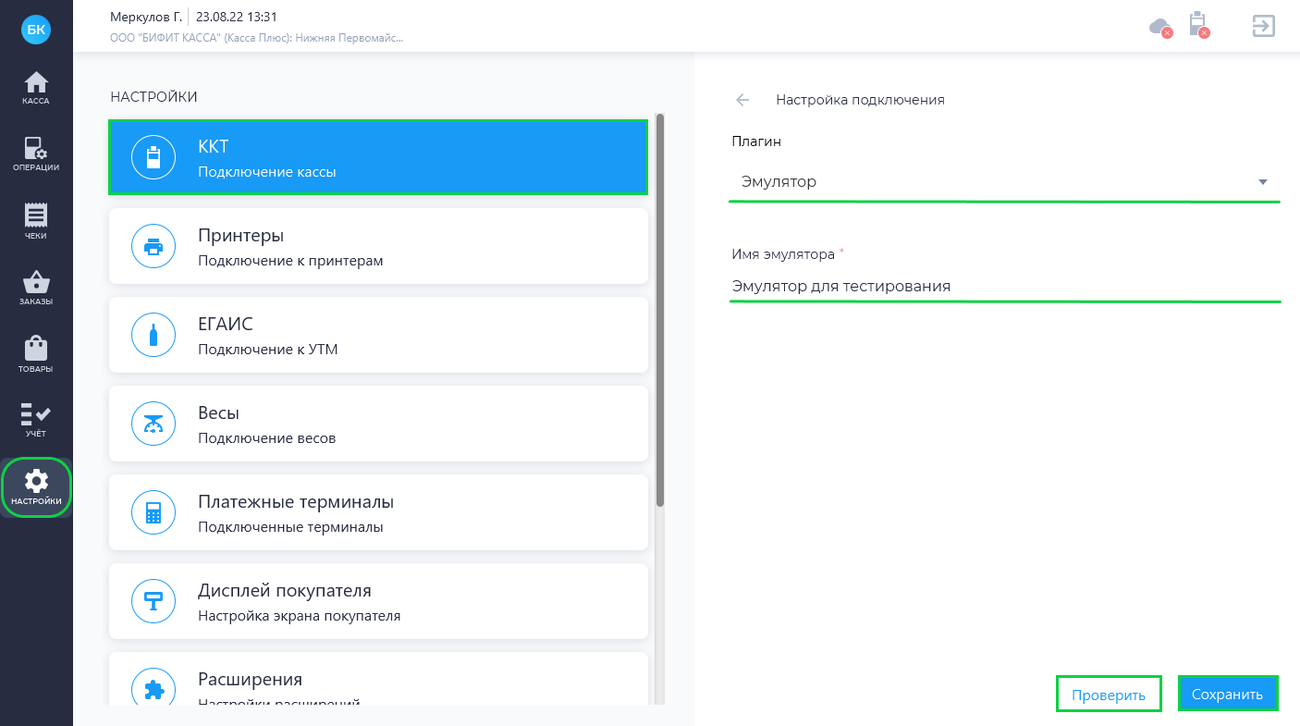Open the Товары shopping bag section
The image size is (1300, 726).
pyautogui.click(x=36, y=355)
